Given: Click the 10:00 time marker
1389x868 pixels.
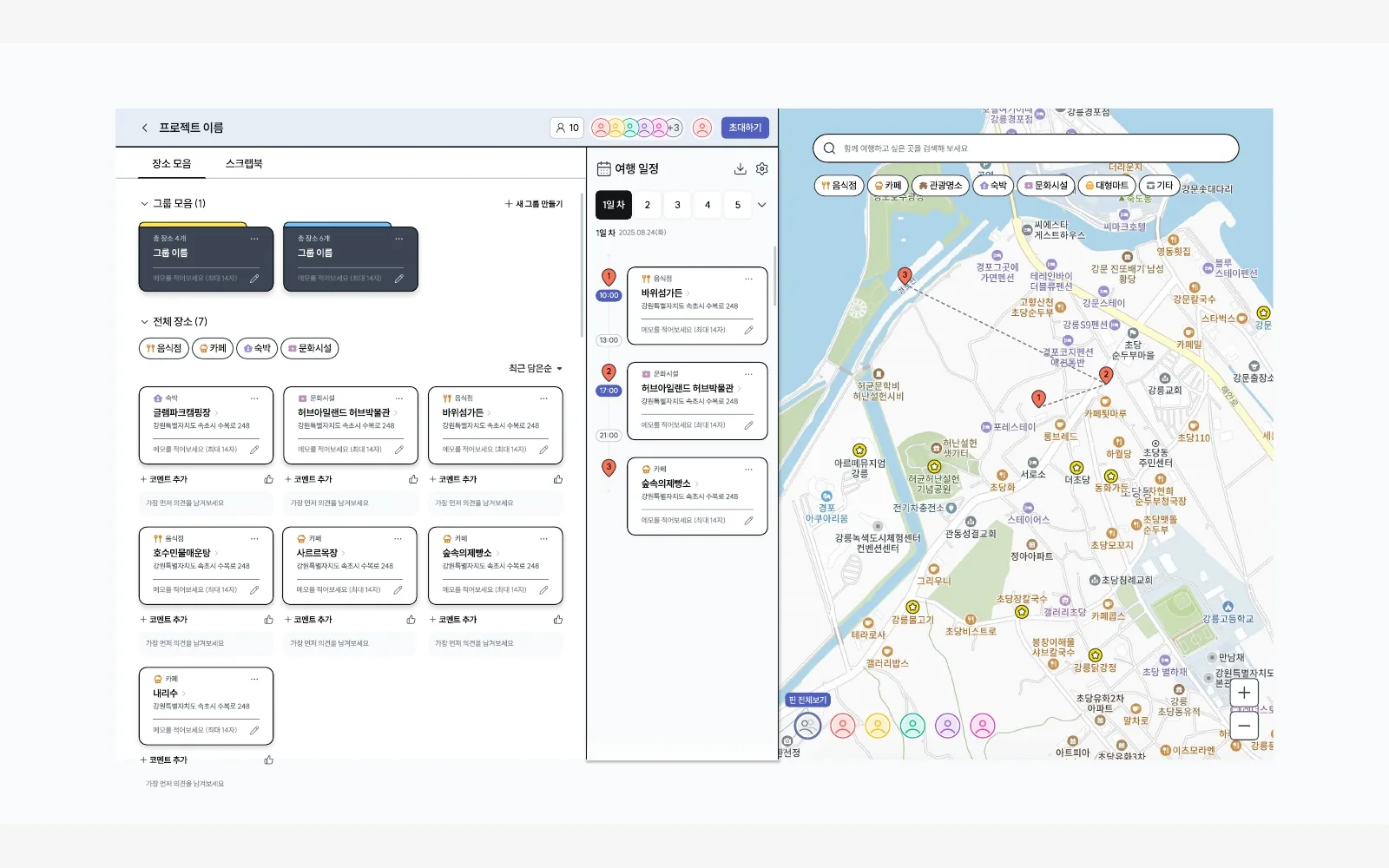Looking at the screenshot, I should coord(609,295).
